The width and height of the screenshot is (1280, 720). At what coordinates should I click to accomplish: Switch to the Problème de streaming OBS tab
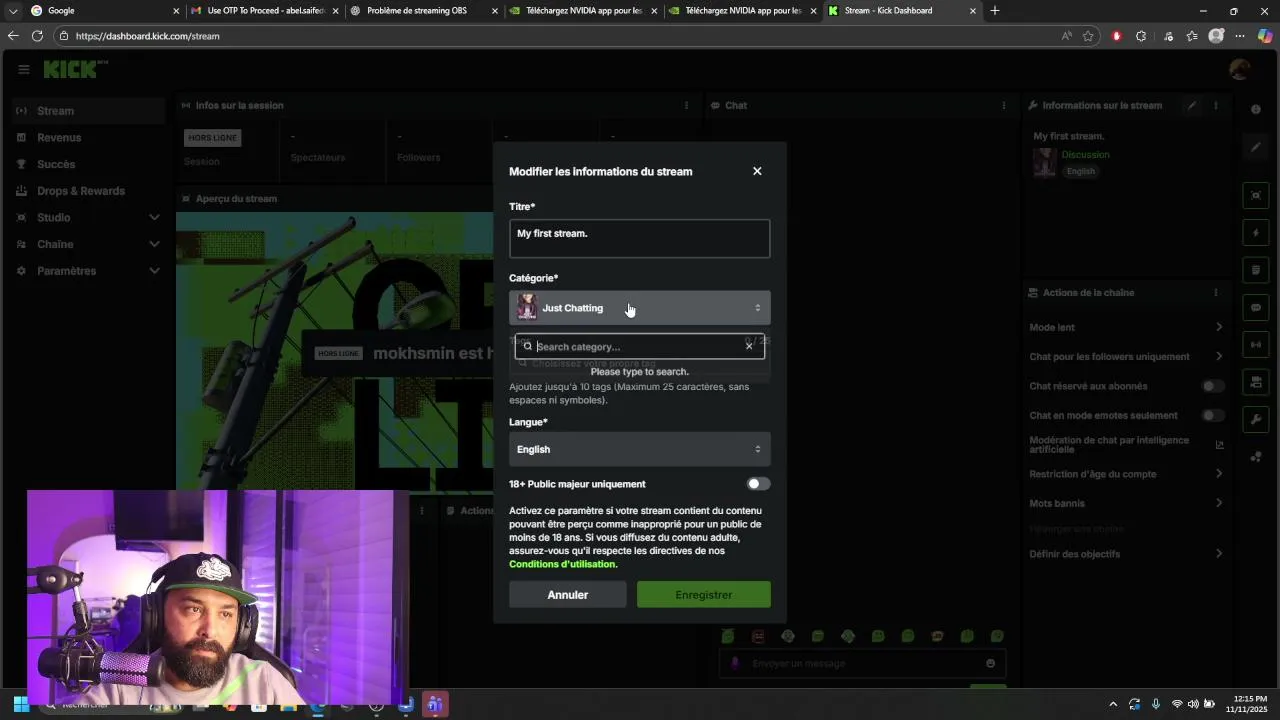(425, 11)
